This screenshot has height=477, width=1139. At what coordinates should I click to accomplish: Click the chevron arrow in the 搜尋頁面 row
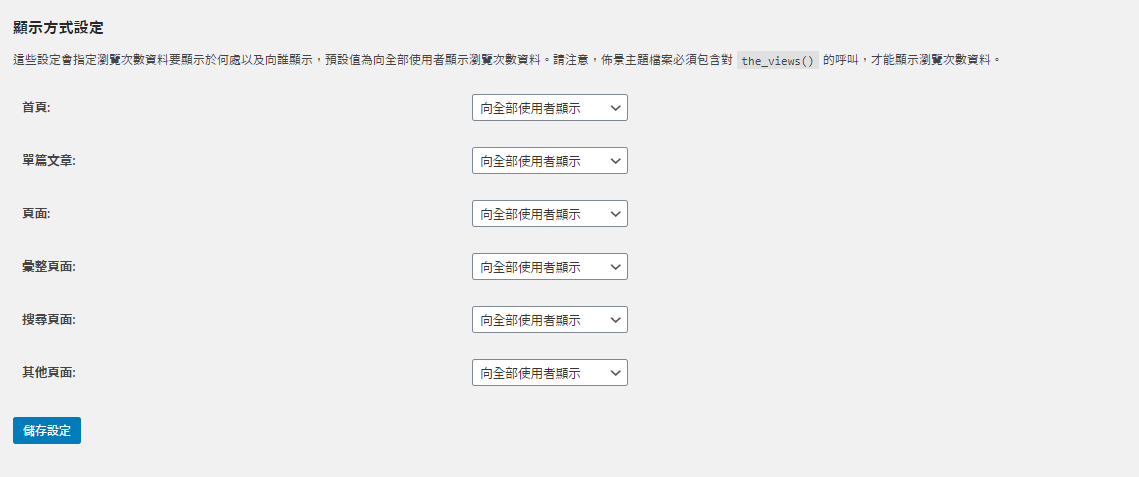614,320
